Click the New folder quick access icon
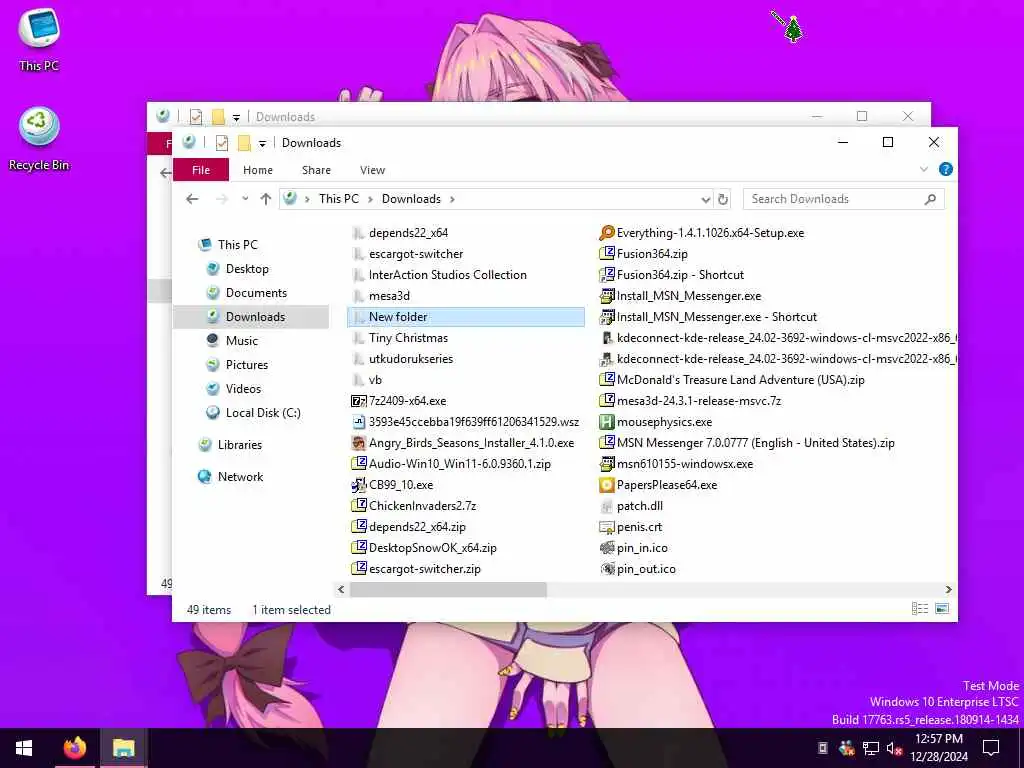The height and width of the screenshot is (768, 1024). pos(244,142)
